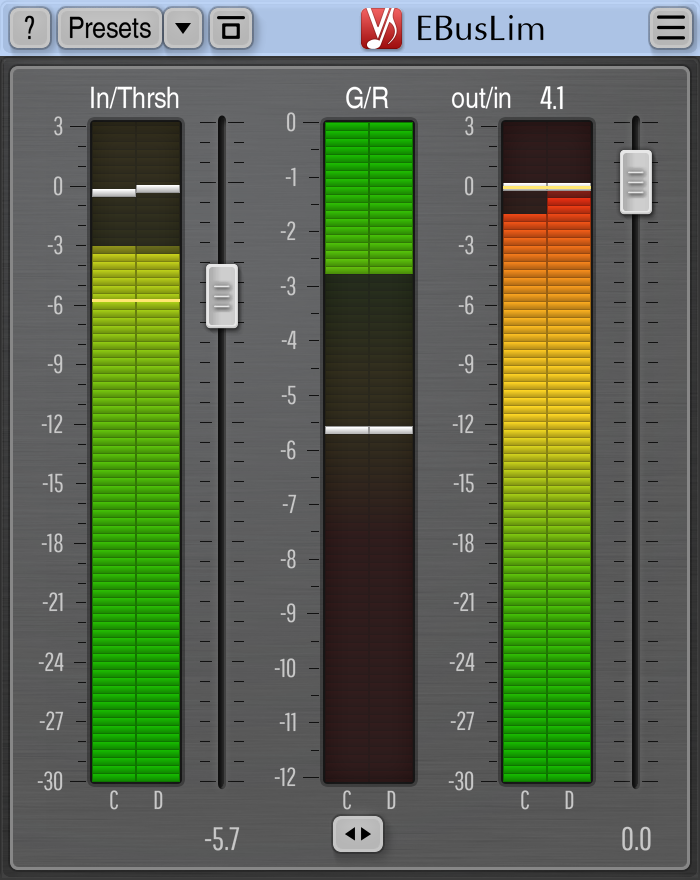This screenshot has width=700, height=880.
Task: Click the window size toggle icon
Action: 231,28
